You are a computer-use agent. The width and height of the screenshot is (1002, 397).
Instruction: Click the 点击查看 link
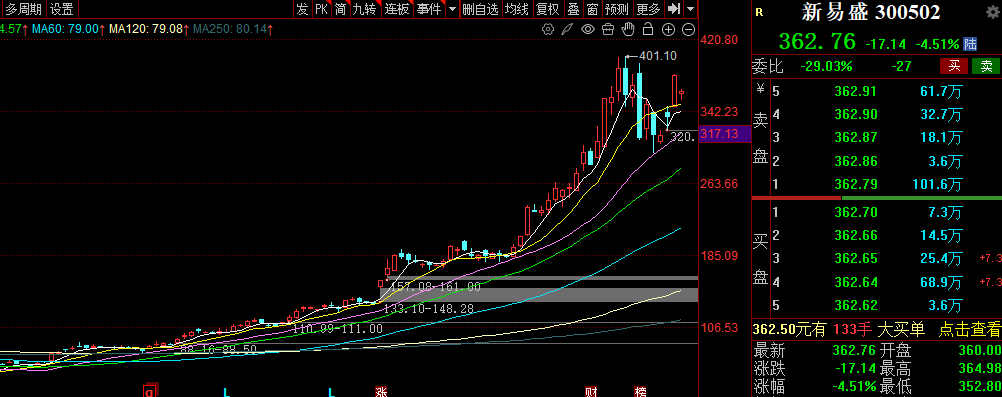tap(969, 330)
